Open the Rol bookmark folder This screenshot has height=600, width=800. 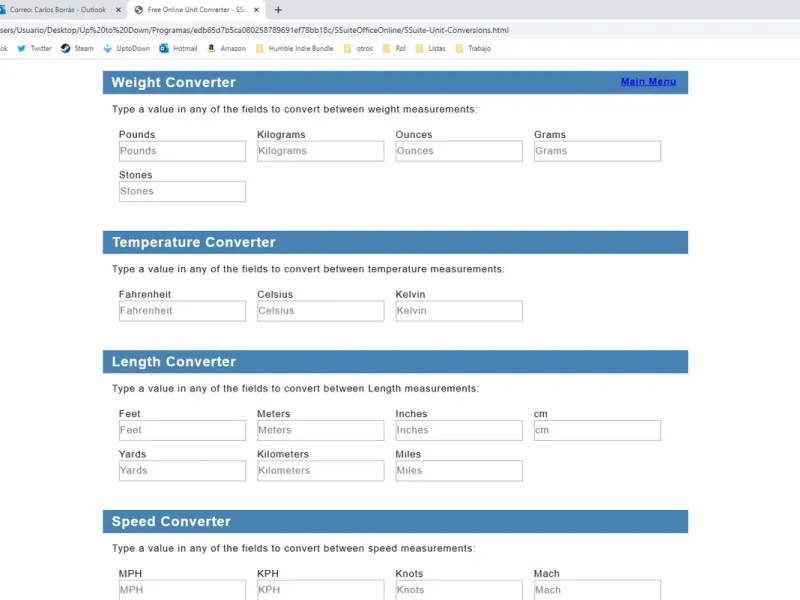[394, 48]
